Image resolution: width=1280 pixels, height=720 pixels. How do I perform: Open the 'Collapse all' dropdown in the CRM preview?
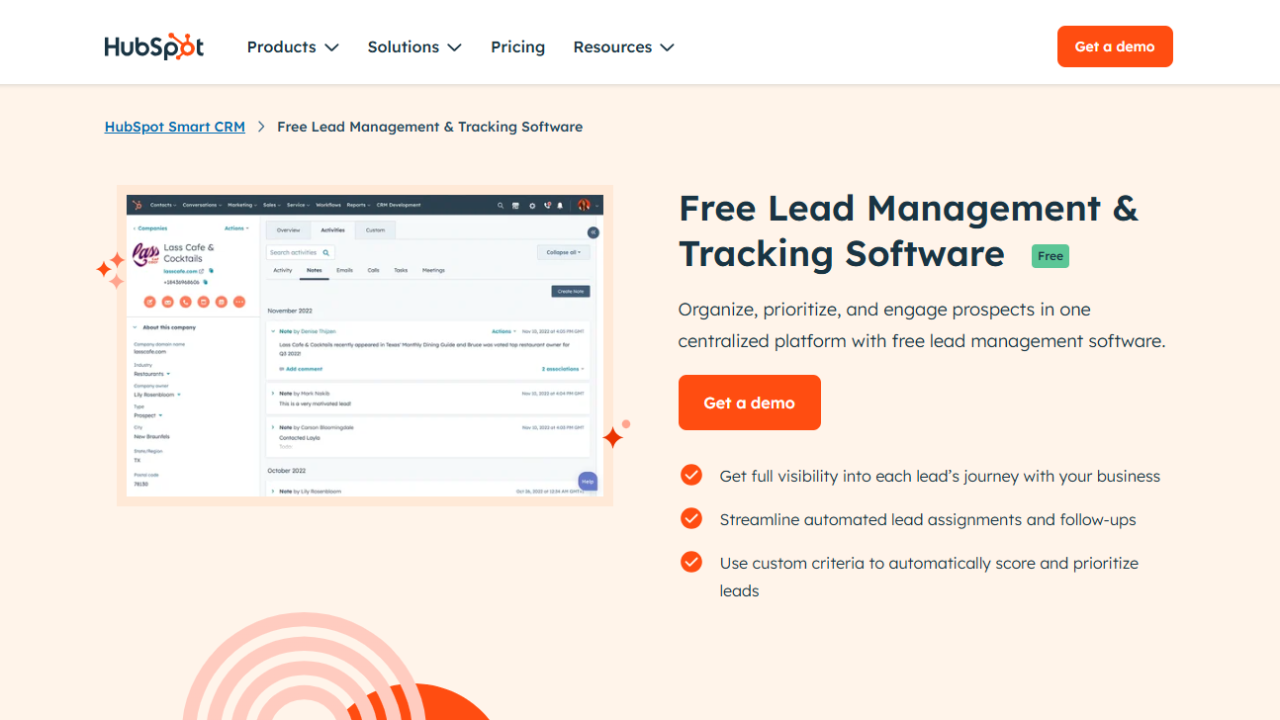563,252
